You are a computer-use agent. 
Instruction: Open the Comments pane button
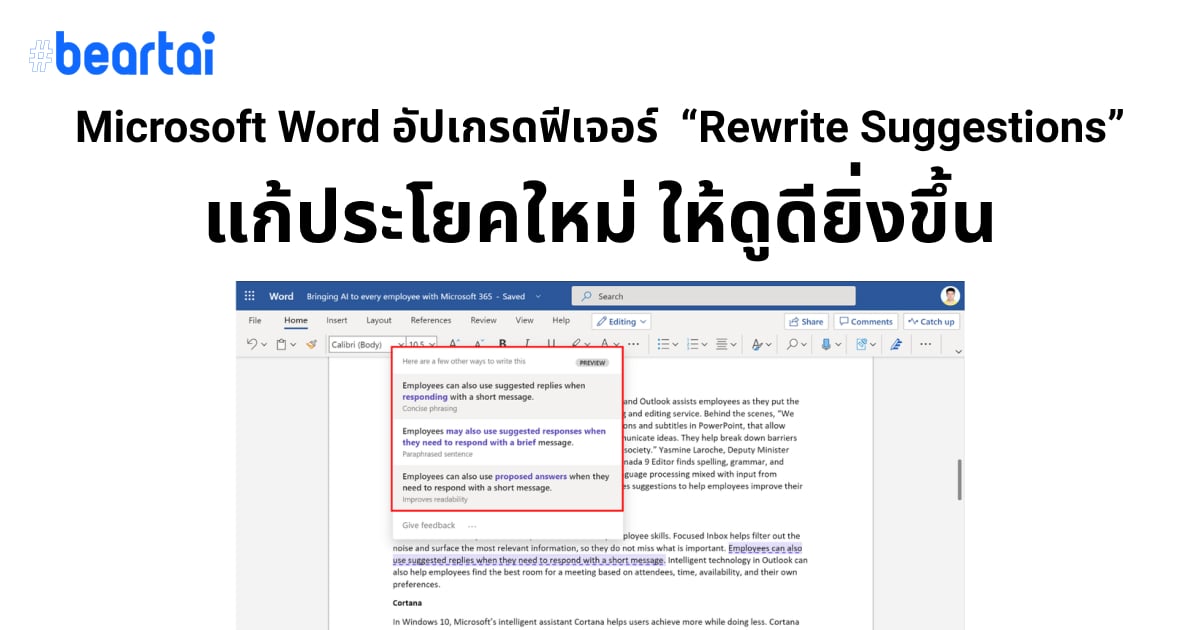866,322
